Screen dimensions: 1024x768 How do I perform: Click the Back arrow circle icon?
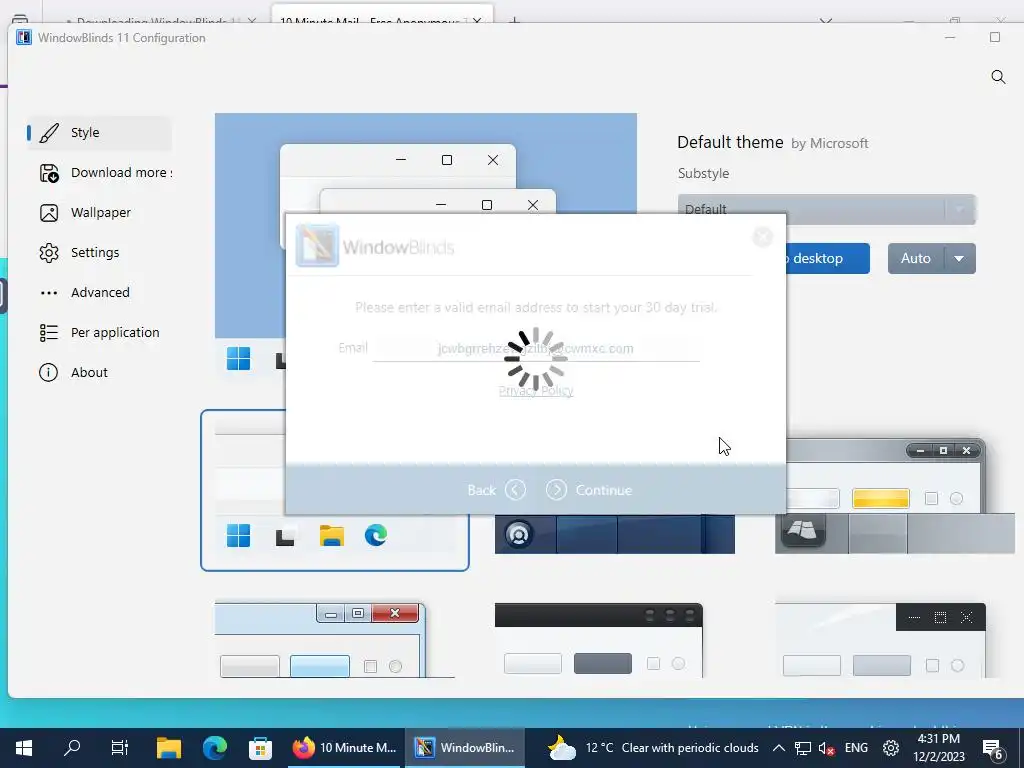click(x=515, y=490)
